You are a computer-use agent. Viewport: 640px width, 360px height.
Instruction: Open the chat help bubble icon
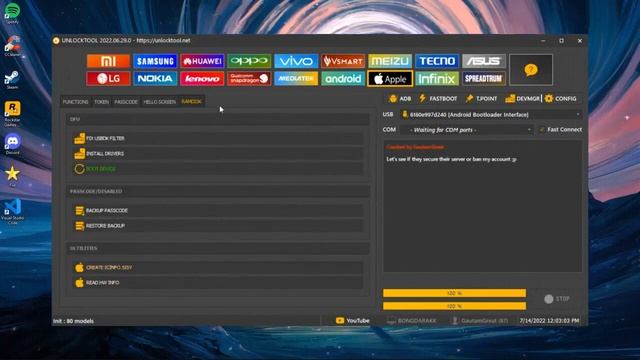[x=531, y=70]
